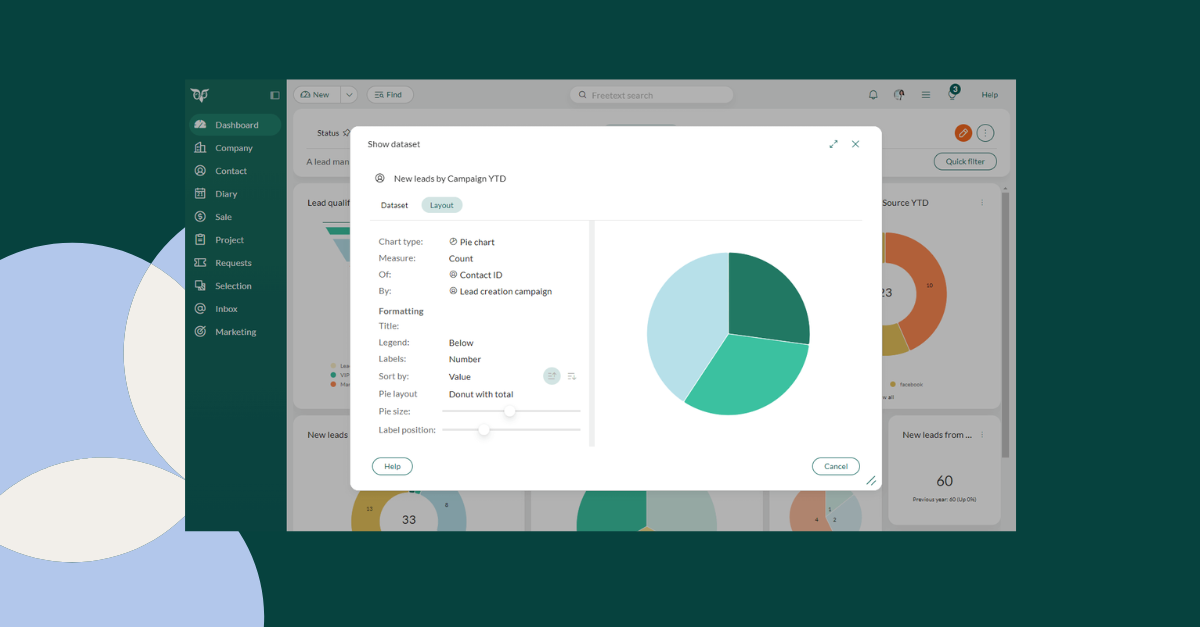Viewport: 1200px width, 627px height.
Task: Cancel the Show dataset dialog
Action: tap(836, 466)
